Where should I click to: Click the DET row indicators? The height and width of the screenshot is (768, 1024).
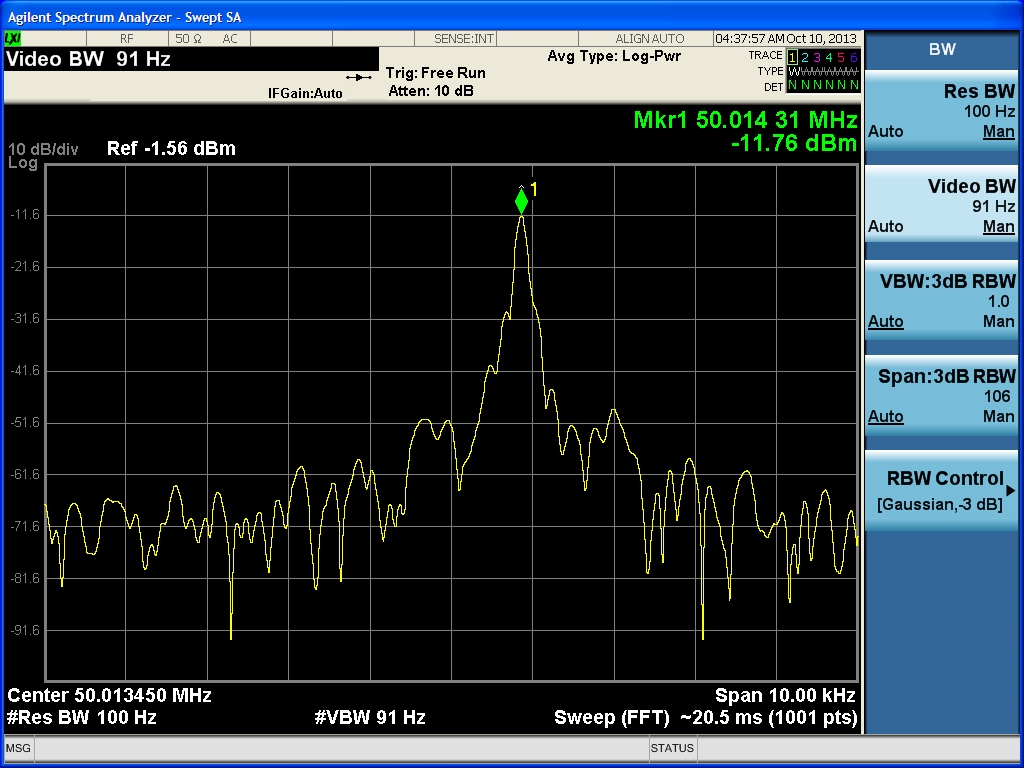point(823,86)
